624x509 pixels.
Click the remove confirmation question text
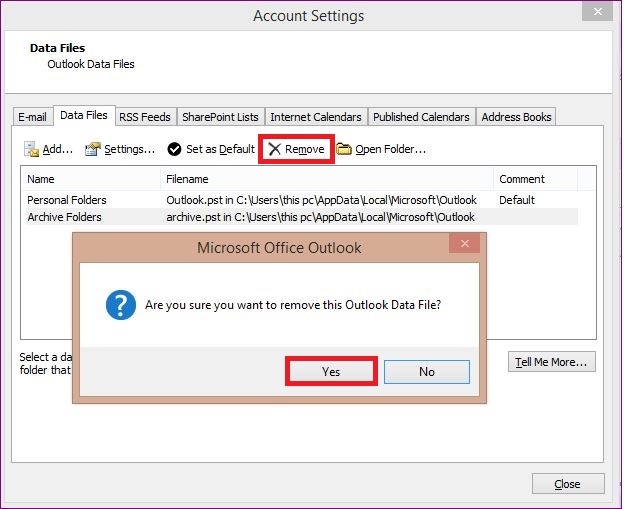coord(293,305)
